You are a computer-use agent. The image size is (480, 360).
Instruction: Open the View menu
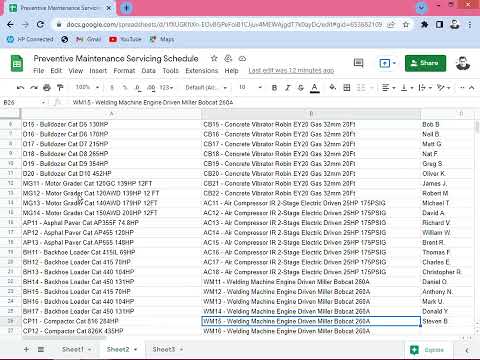[76, 71]
